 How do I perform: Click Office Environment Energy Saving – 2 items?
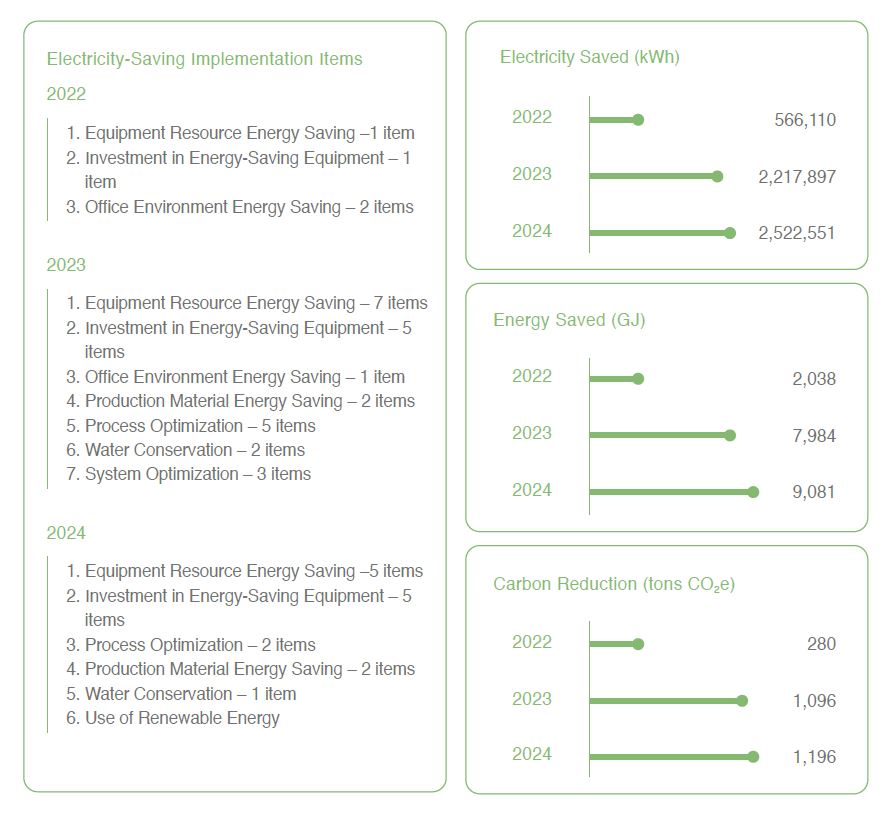click(x=239, y=207)
